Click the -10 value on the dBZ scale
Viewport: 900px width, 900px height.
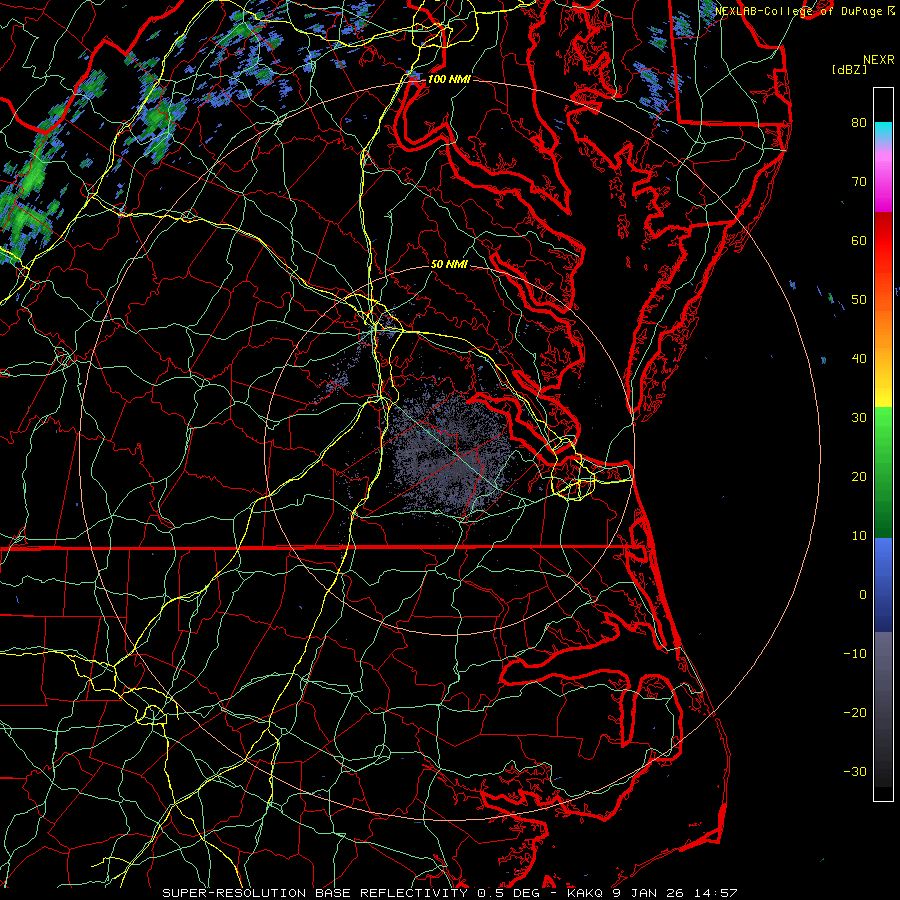[x=855, y=654]
